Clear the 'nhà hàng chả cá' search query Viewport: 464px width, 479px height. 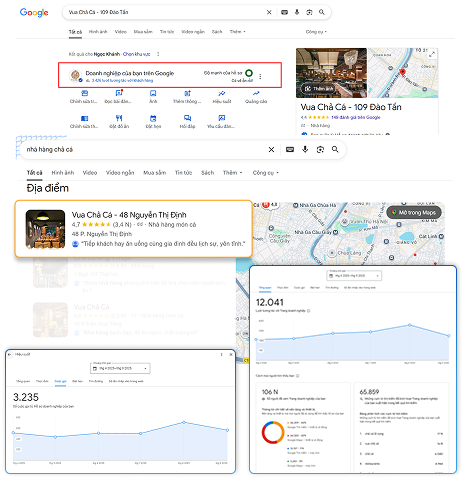(x=271, y=149)
